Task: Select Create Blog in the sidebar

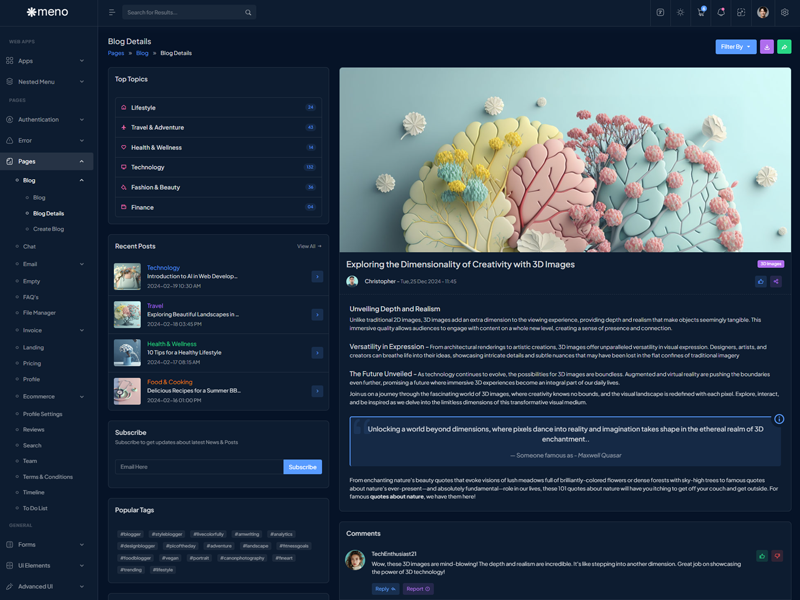Action: [x=48, y=229]
